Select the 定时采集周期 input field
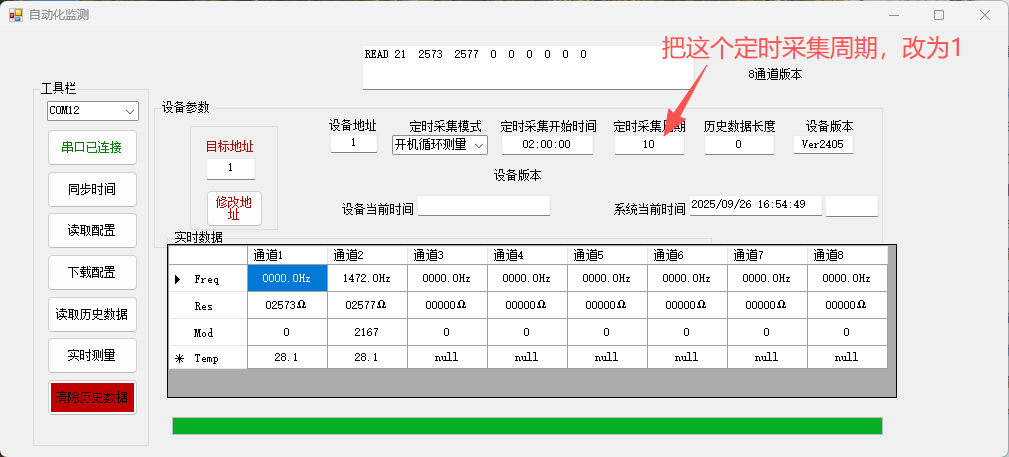 648,145
